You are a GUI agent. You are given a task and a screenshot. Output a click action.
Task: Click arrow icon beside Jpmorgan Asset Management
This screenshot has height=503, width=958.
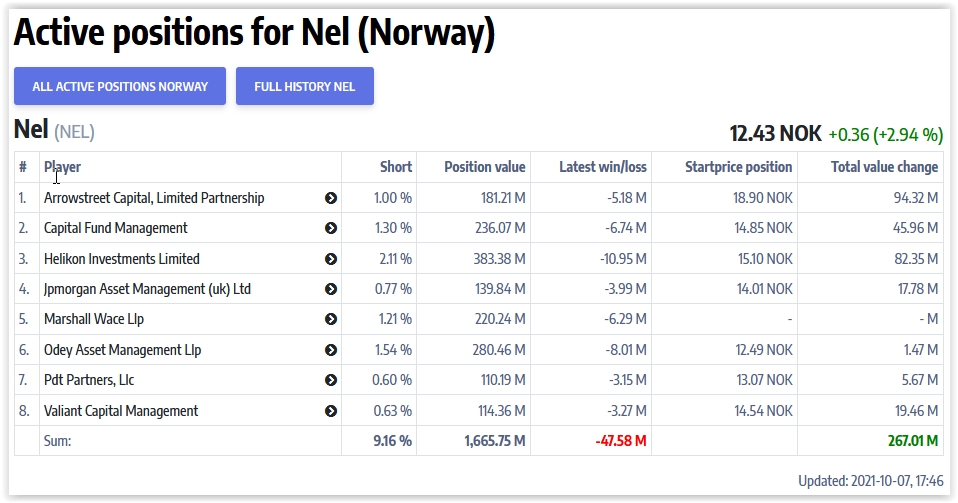click(x=331, y=289)
